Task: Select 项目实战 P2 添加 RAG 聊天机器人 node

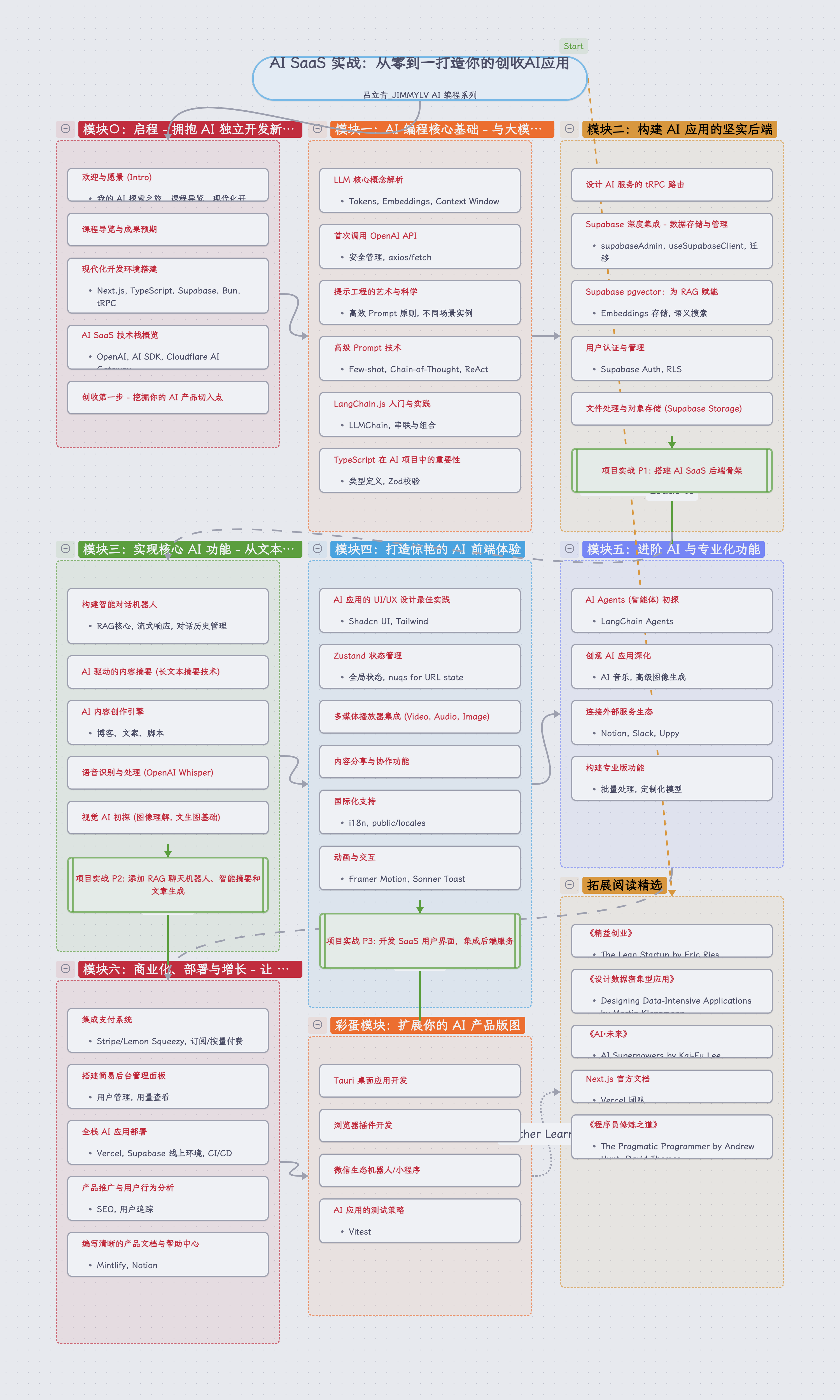Action: click(167, 885)
